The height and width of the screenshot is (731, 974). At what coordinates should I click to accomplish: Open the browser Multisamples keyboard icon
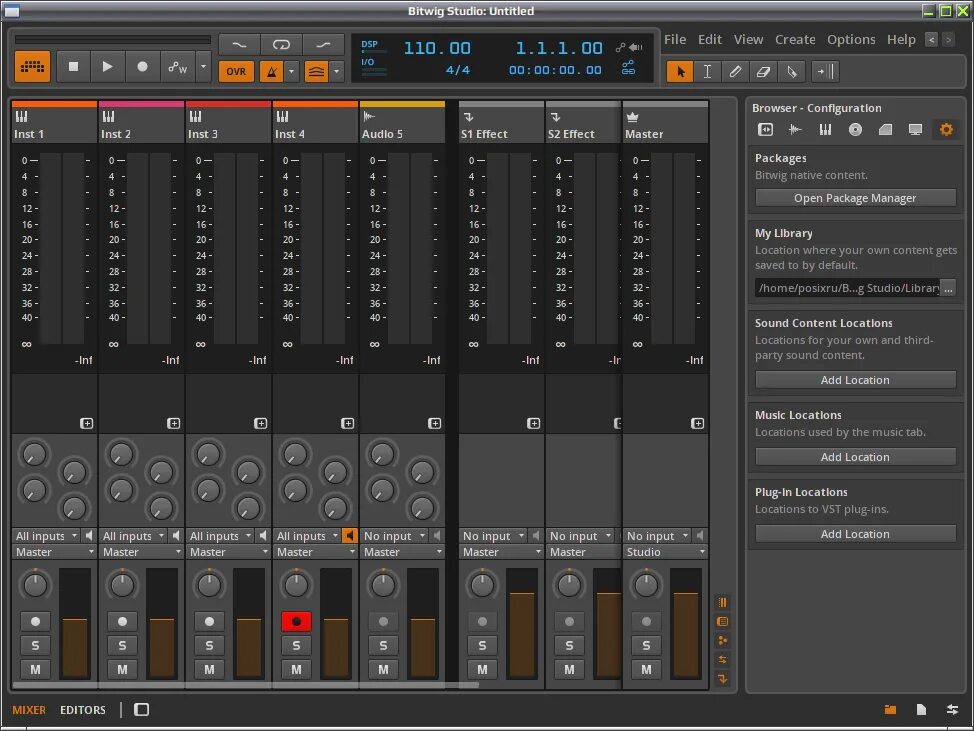coord(825,129)
